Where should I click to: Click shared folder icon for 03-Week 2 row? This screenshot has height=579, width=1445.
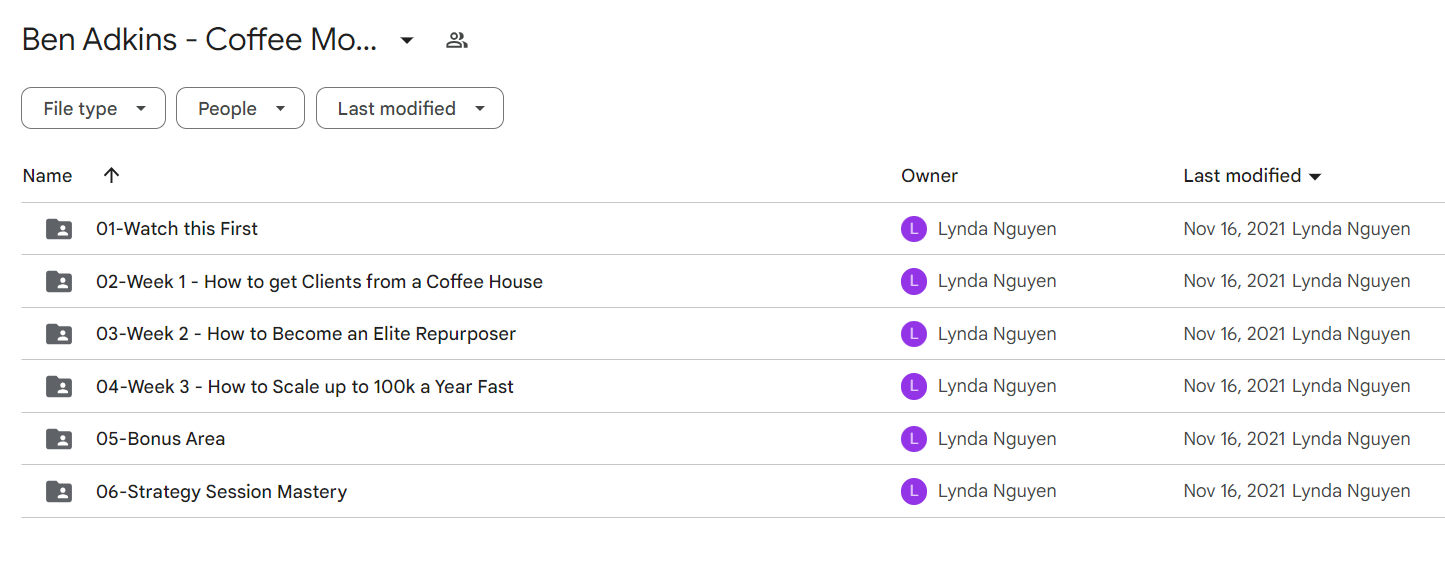coord(59,334)
